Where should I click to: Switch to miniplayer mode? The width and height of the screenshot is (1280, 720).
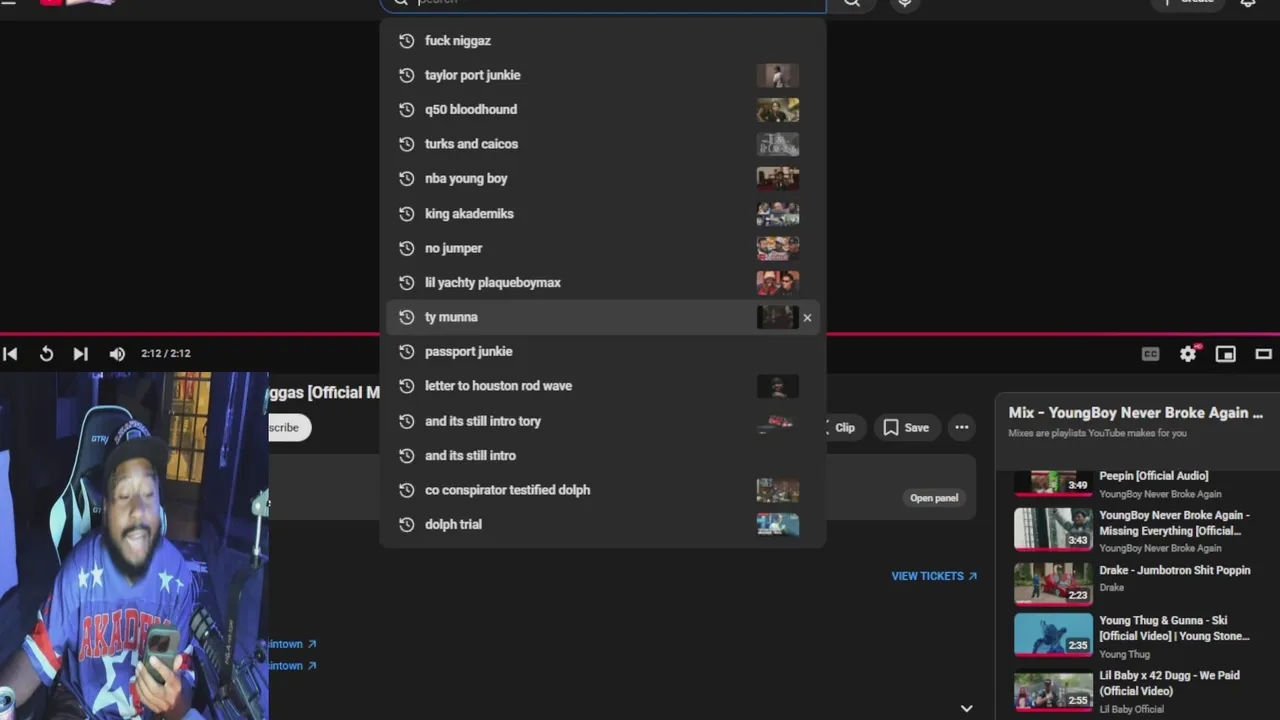pyautogui.click(x=1226, y=354)
